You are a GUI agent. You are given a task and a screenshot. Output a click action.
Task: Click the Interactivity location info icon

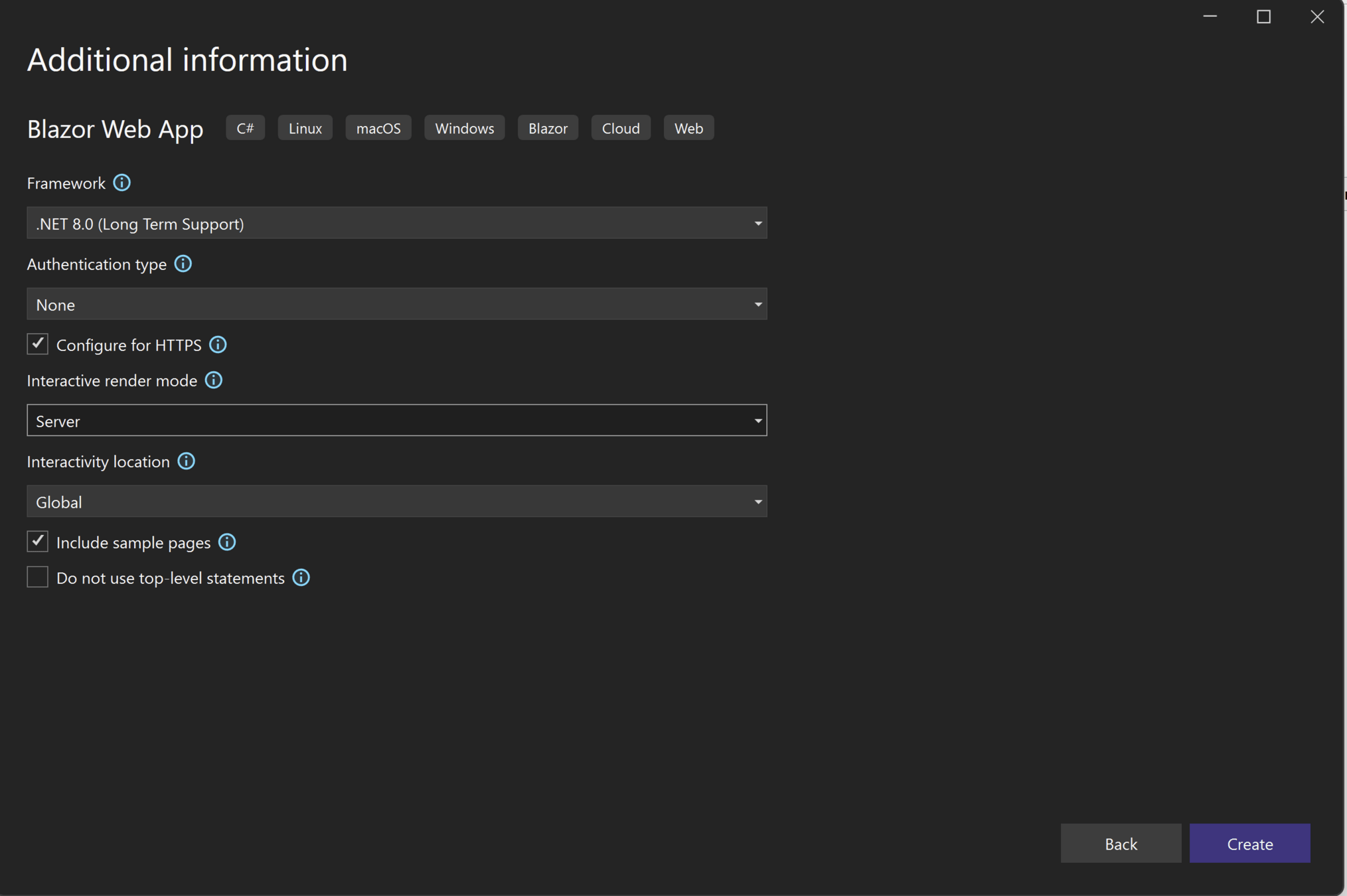(187, 461)
